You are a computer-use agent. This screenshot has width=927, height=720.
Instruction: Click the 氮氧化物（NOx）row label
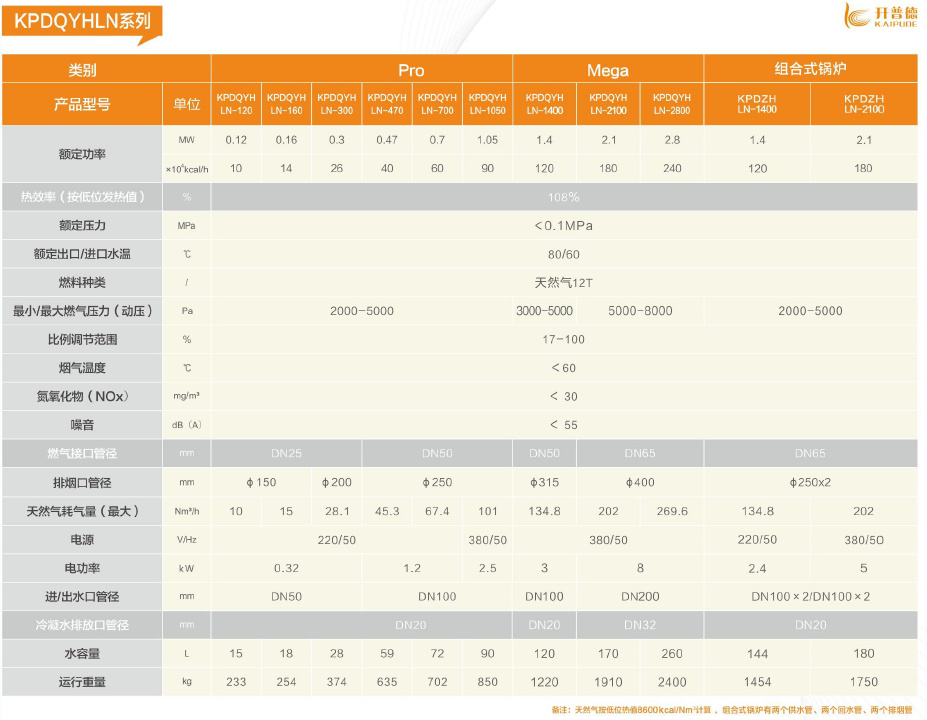[82, 397]
